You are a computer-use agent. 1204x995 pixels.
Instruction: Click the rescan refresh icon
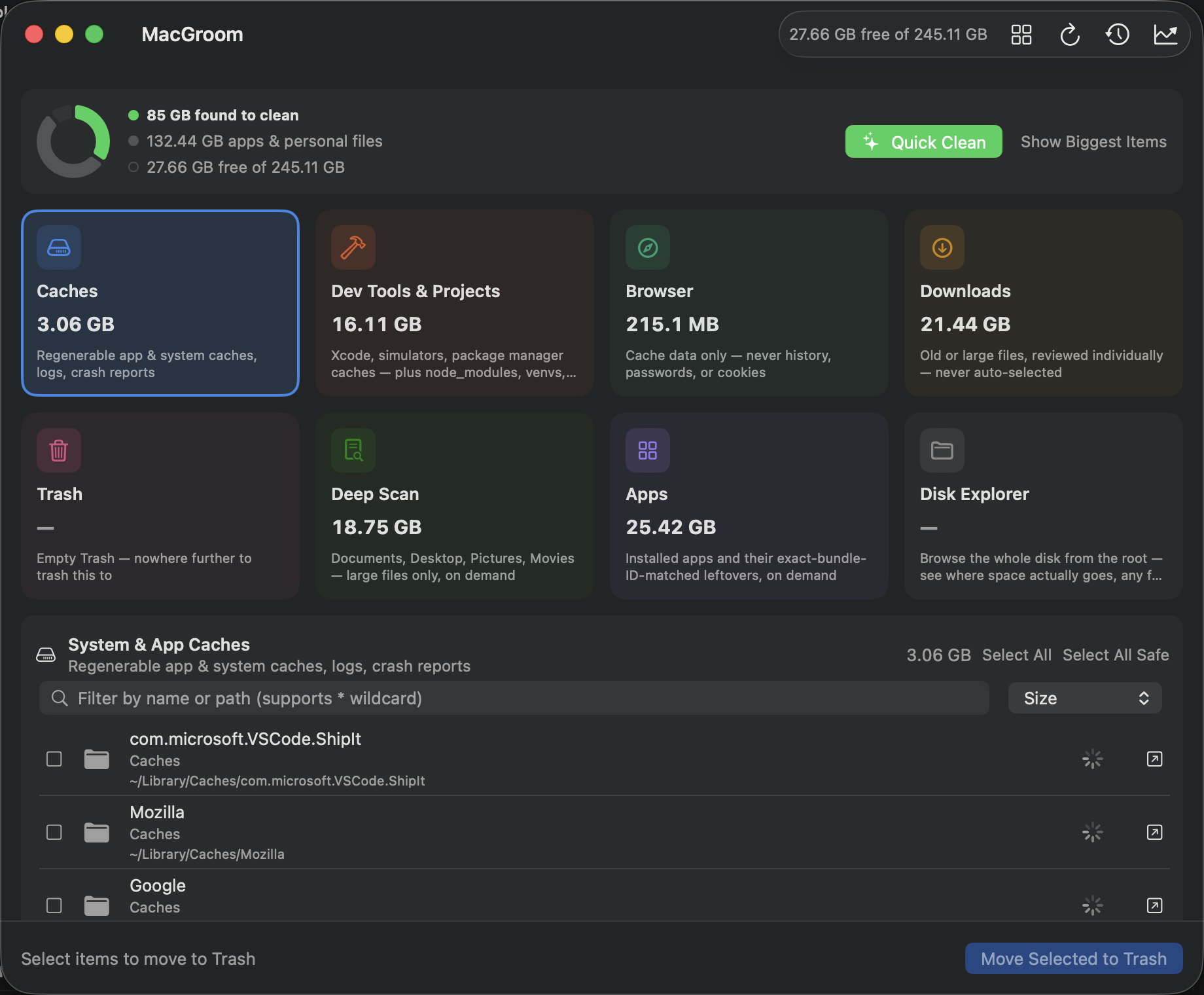click(x=1069, y=35)
